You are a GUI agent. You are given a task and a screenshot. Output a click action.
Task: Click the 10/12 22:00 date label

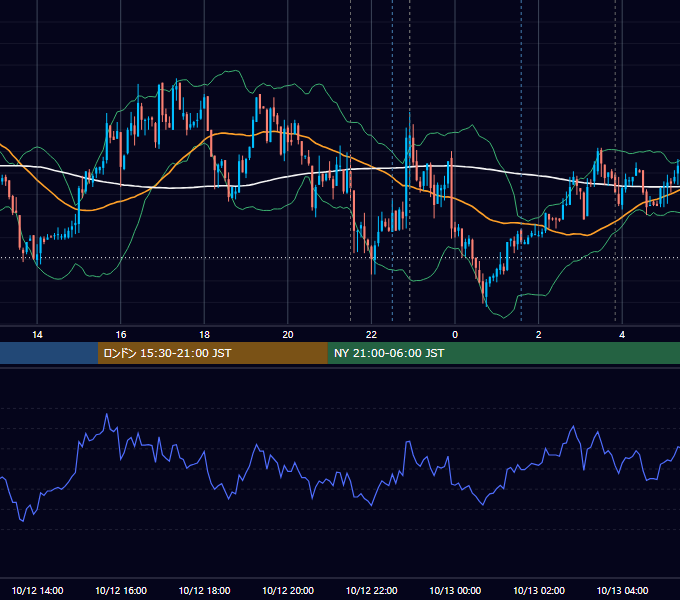click(371, 590)
